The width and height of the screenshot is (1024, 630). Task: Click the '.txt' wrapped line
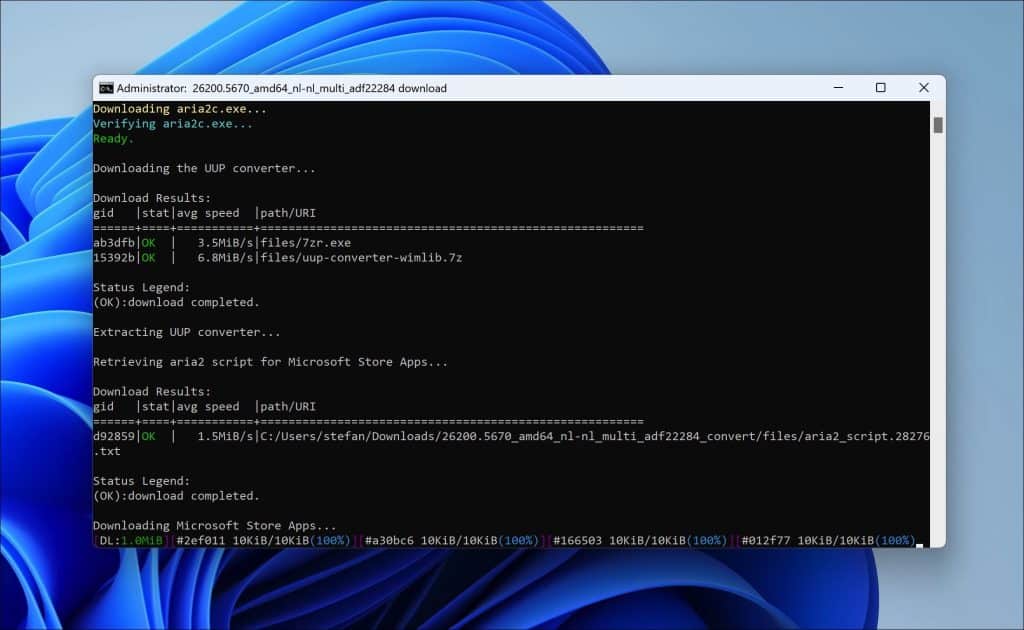click(x=106, y=451)
